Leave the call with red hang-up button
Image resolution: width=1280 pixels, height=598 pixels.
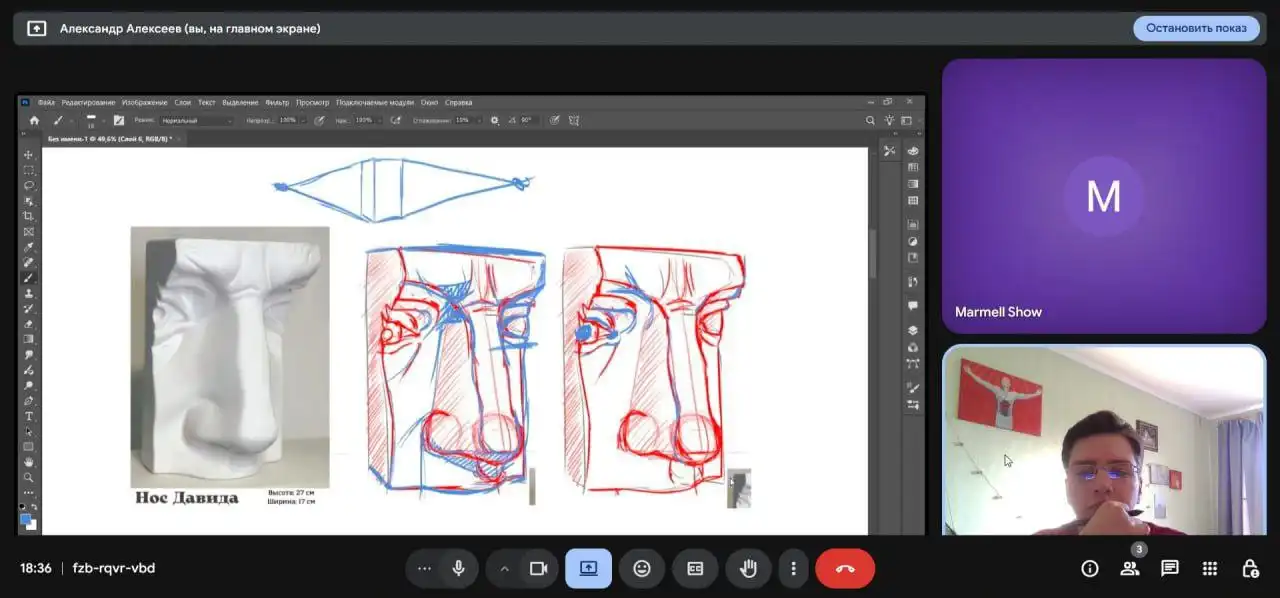point(845,568)
